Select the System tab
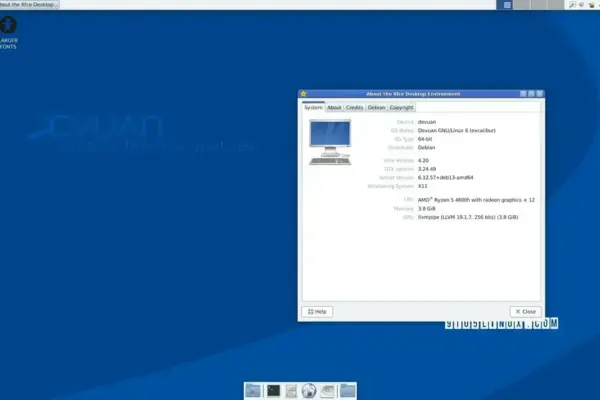 [x=313, y=108]
